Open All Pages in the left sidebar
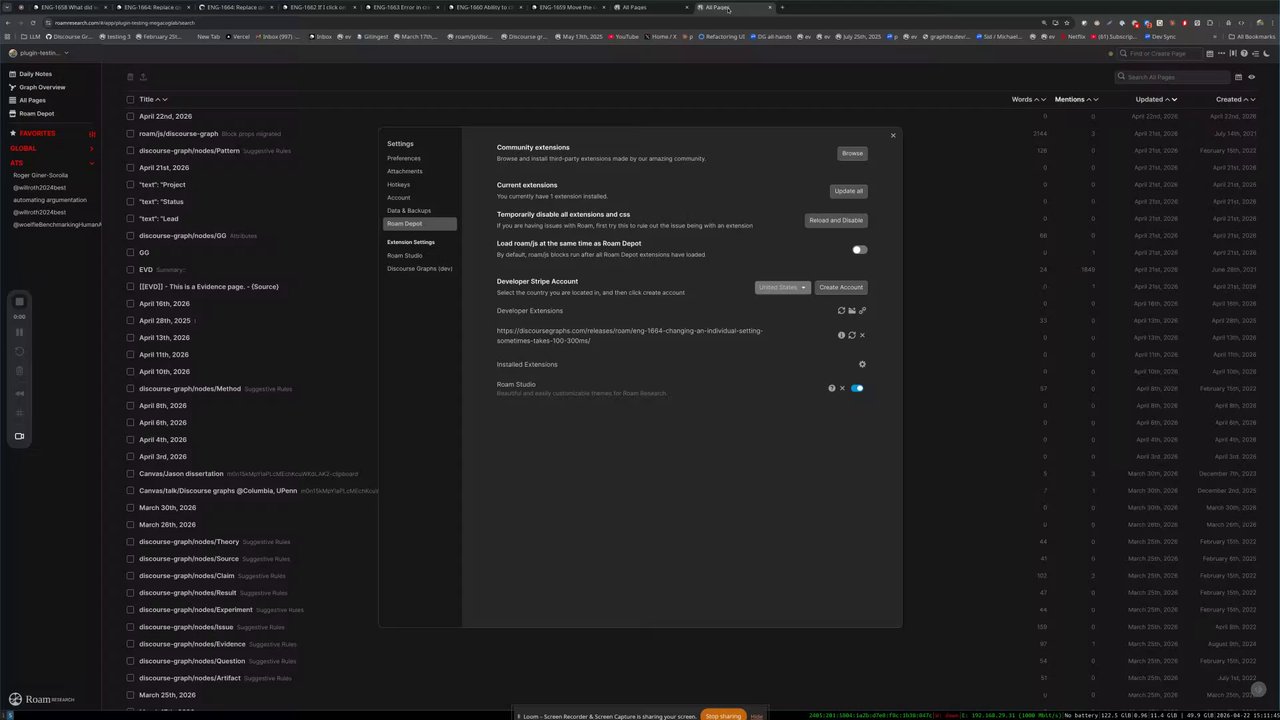Image resolution: width=1280 pixels, height=720 pixels. [x=32, y=100]
